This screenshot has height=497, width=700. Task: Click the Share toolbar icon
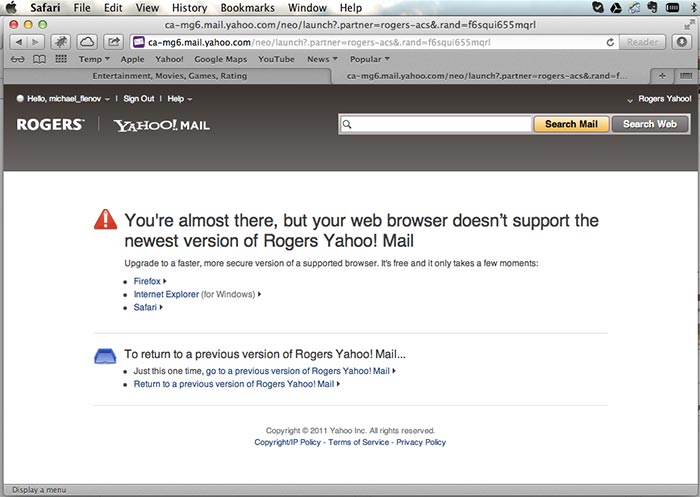(114, 42)
